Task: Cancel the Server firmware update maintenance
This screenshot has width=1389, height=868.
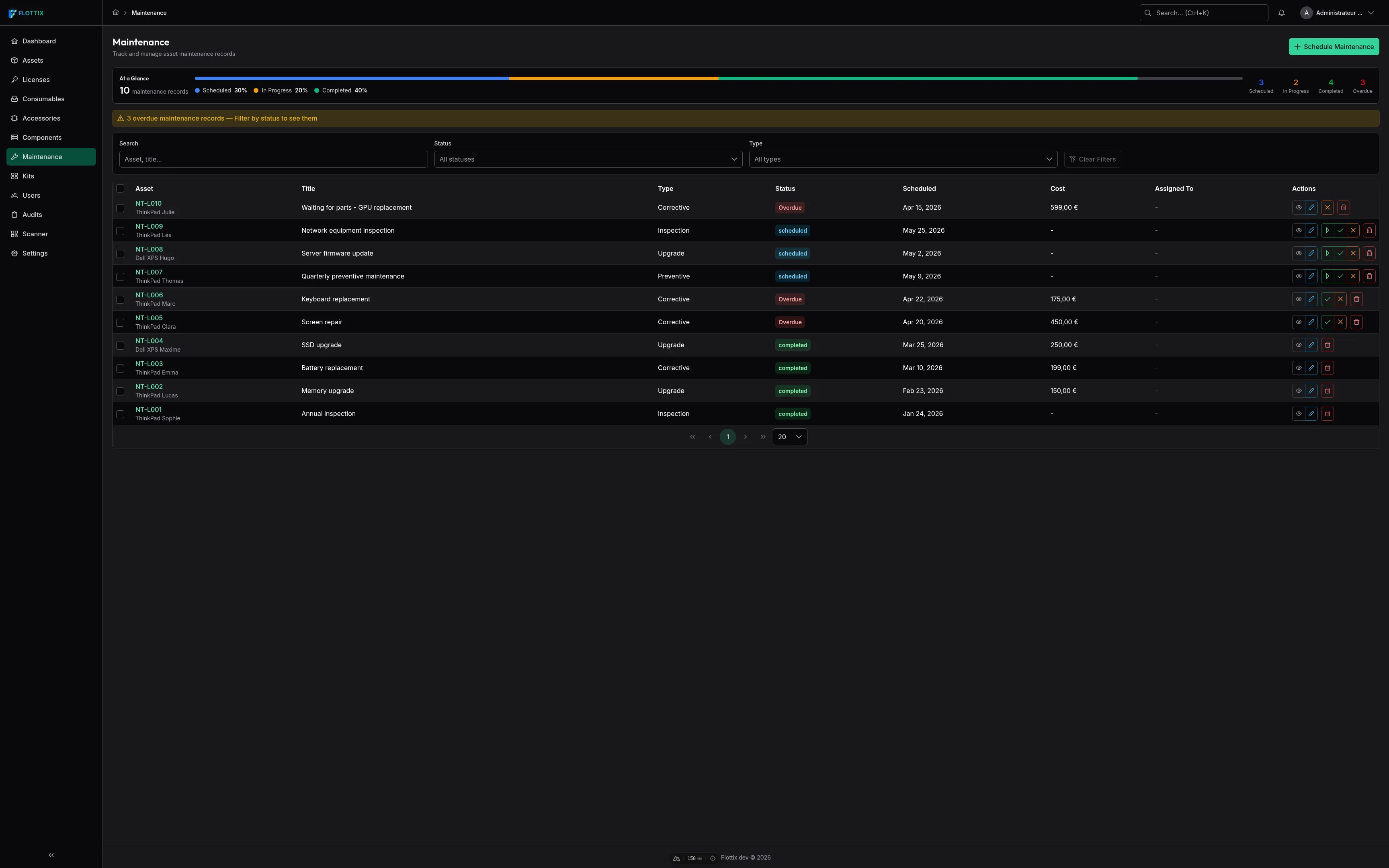Action: (1353, 253)
